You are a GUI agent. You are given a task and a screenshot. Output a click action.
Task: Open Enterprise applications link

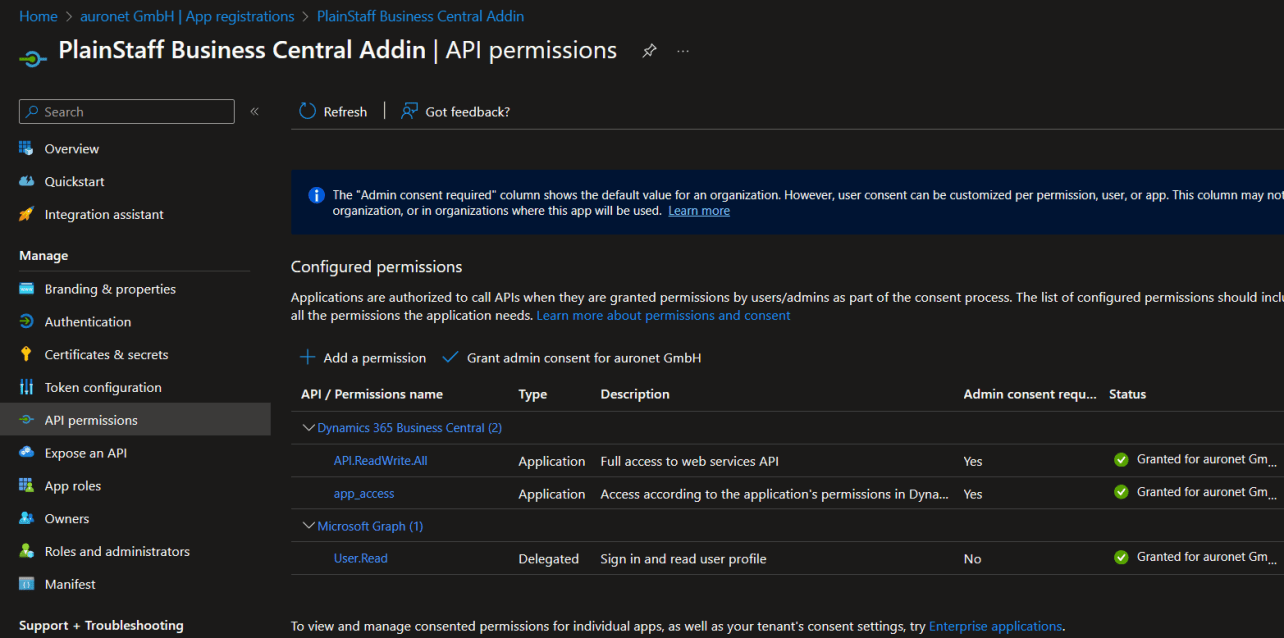pyautogui.click(x=995, y=626)
